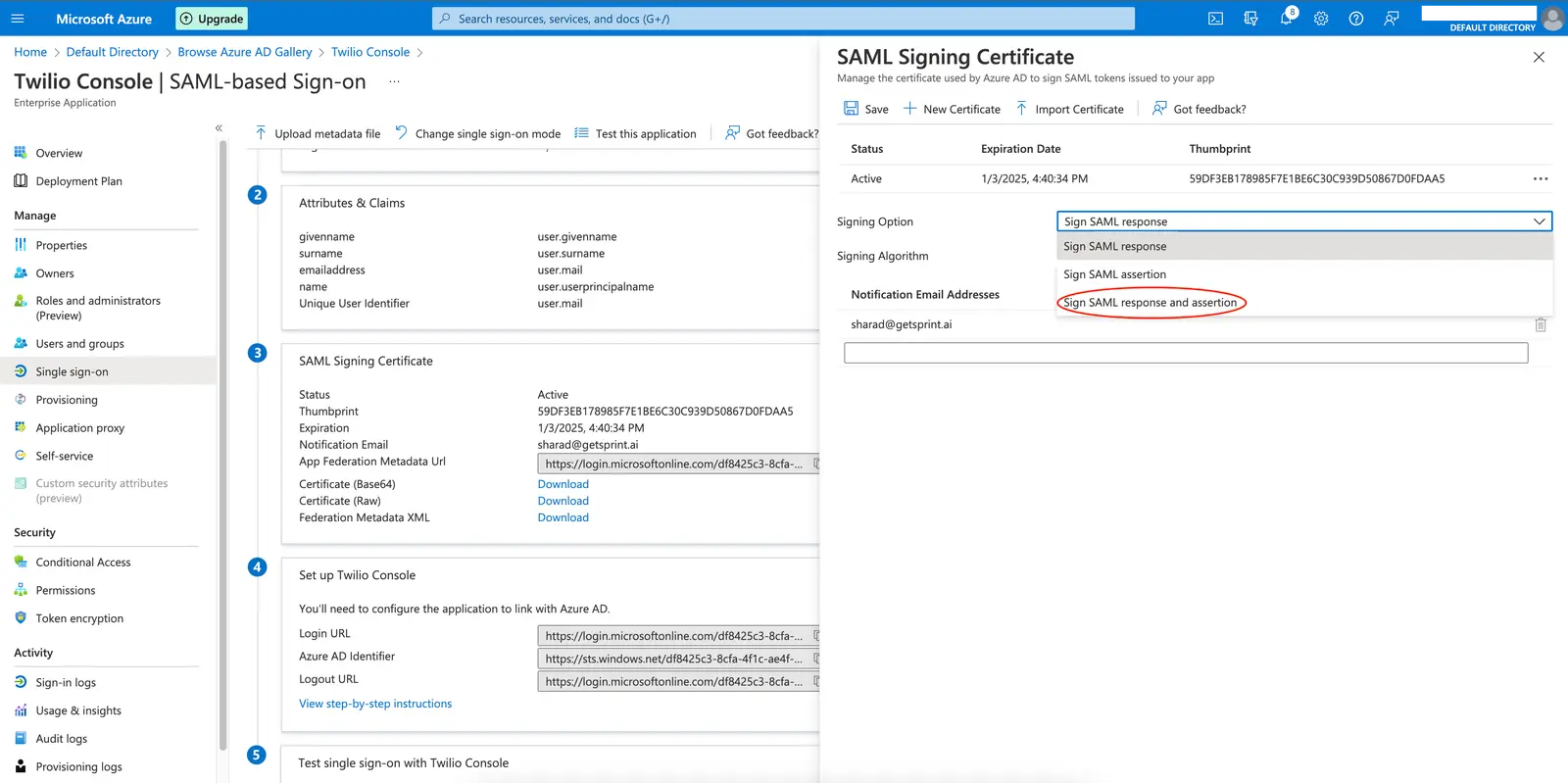Choose Sign SAML response and assertion

1304,303
